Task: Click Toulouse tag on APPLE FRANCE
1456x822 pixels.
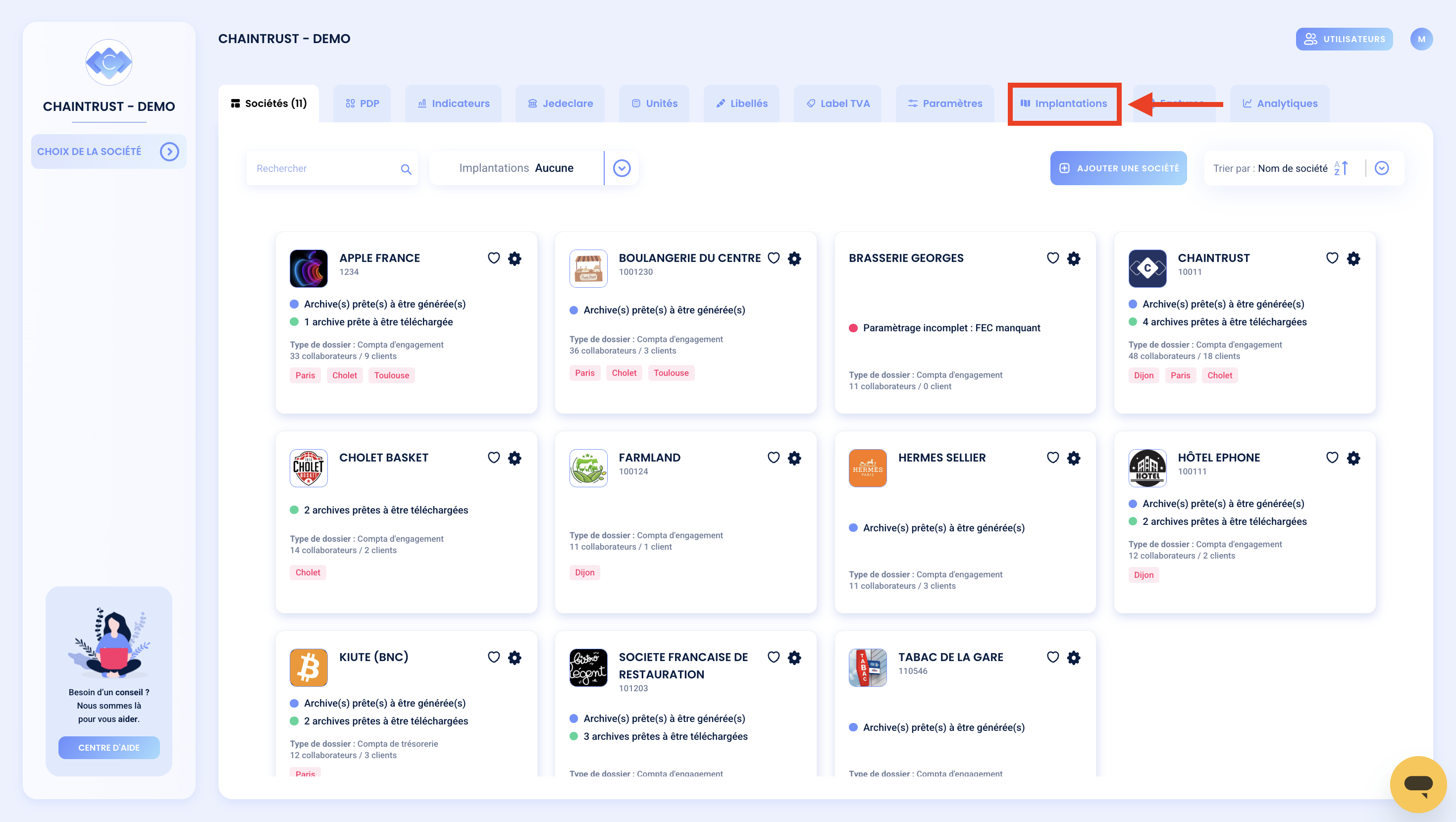Action: coord(392,375)
